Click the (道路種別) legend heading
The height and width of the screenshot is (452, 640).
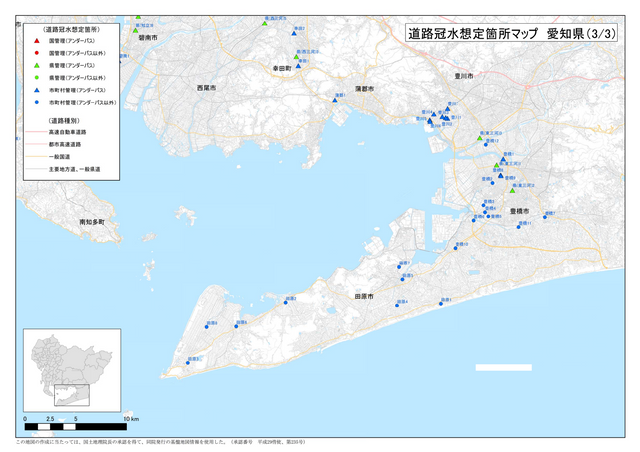click(x=64, y=120)
